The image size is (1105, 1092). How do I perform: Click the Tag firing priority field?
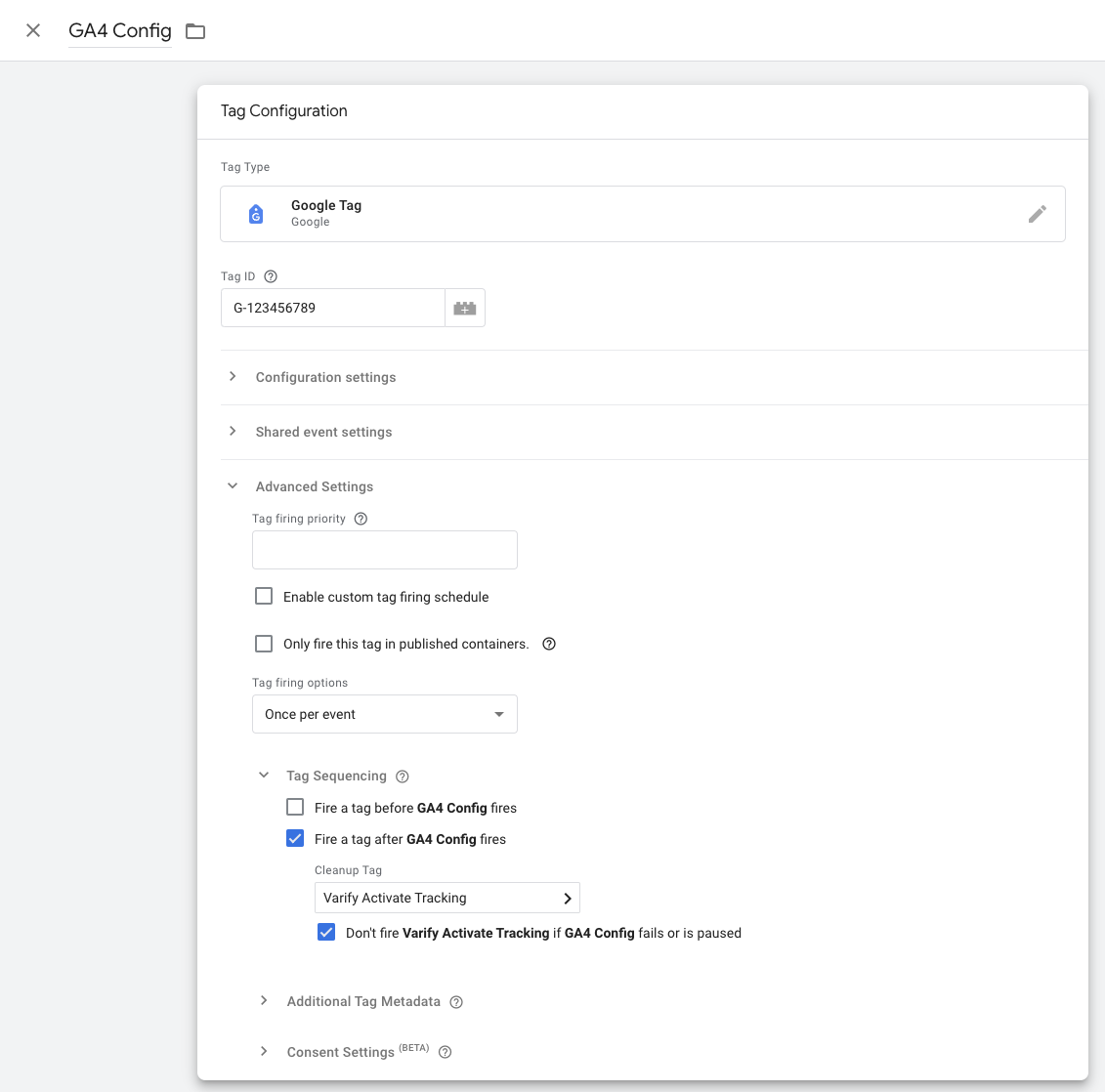tap(385, 550)
